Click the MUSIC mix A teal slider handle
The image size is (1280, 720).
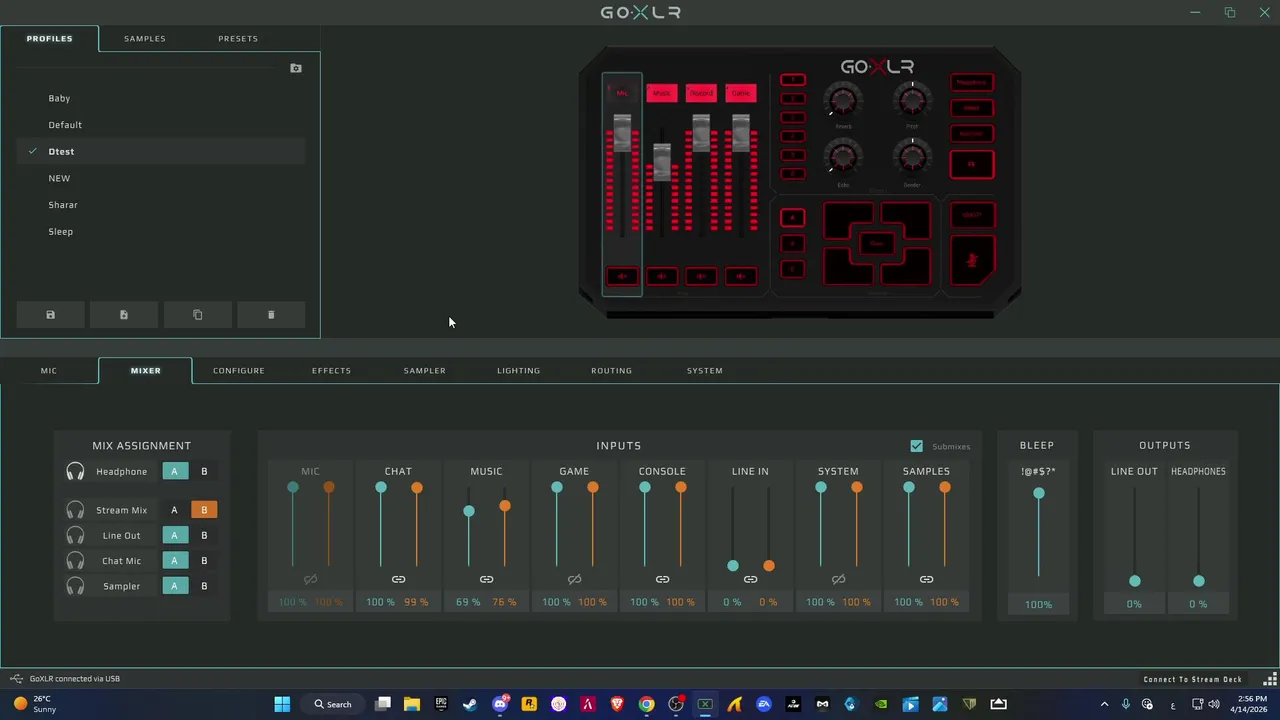469,511
